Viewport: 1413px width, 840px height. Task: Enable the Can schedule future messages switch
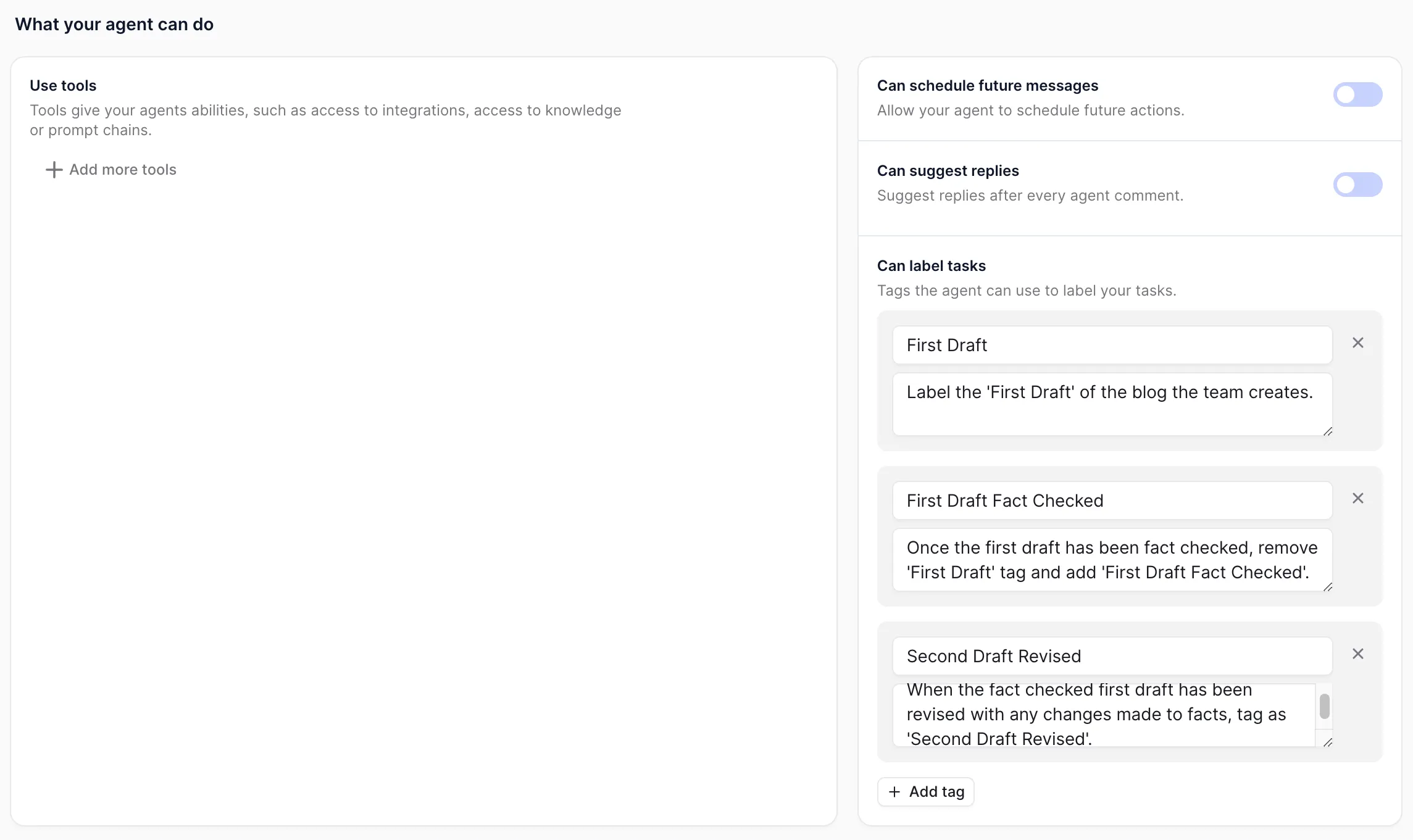tap(1357, 94)
